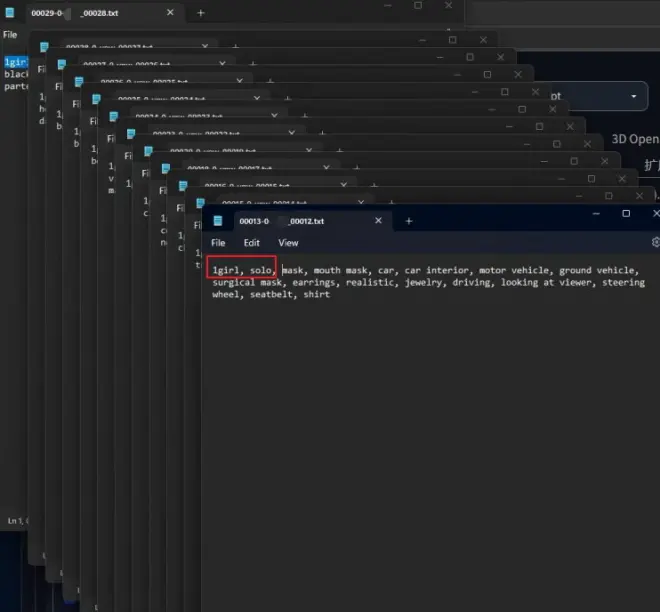
Task: Click 'mouth mask' in the editor text
Action: (x=341, y=270)
